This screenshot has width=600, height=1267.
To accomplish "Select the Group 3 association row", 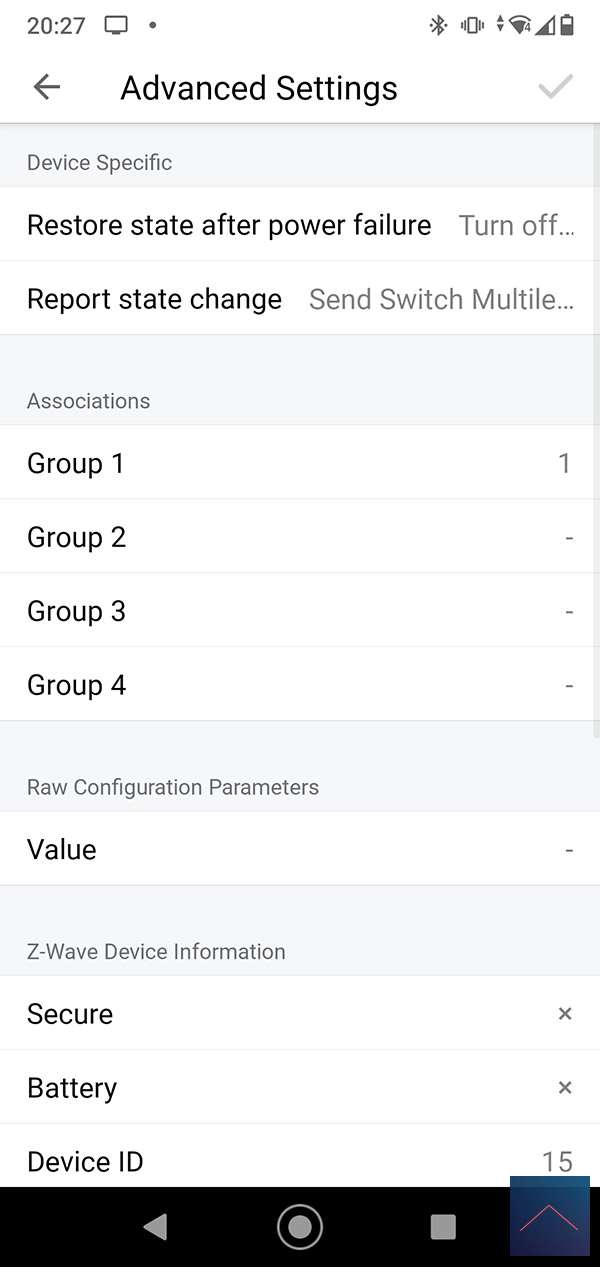I will coord(300,611).
